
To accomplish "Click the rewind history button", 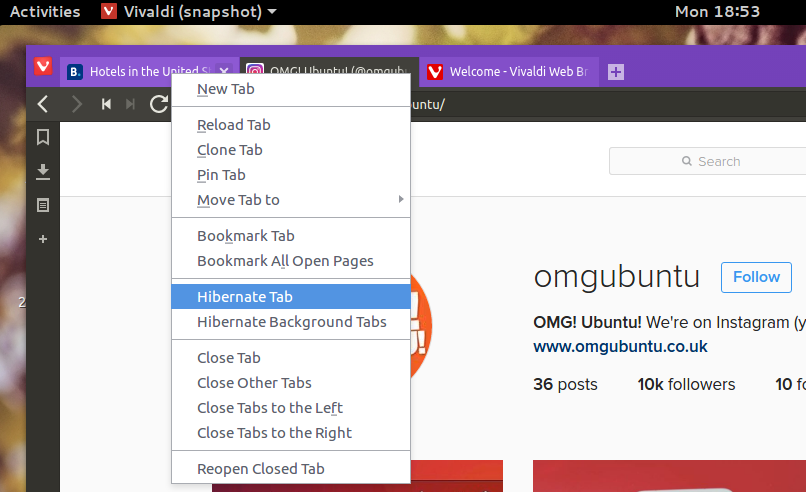I will click(x=106, y=104).
